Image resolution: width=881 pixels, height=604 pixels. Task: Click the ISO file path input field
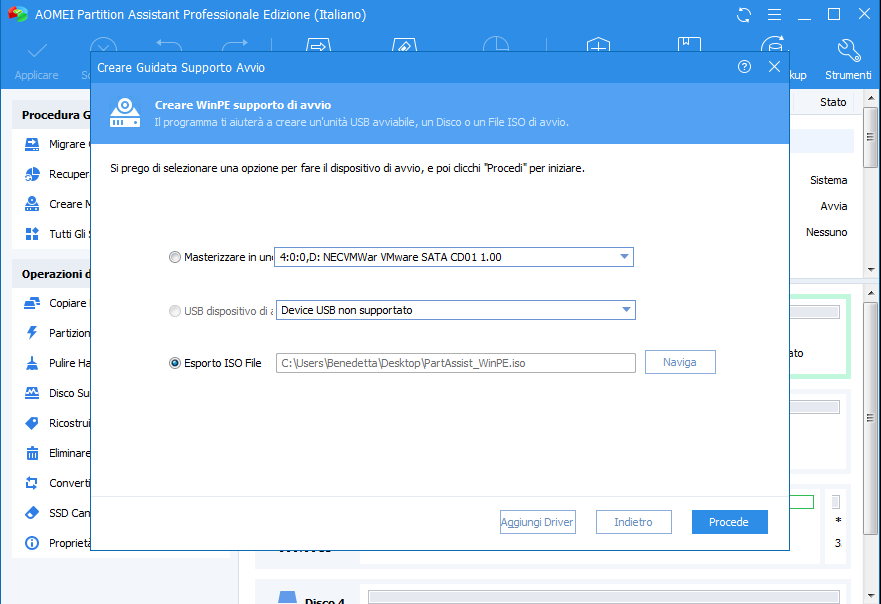pos(456,363)
